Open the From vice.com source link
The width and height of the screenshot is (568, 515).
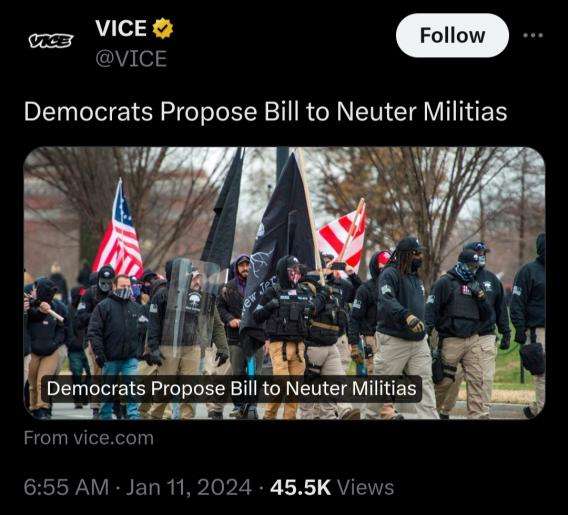89,438
